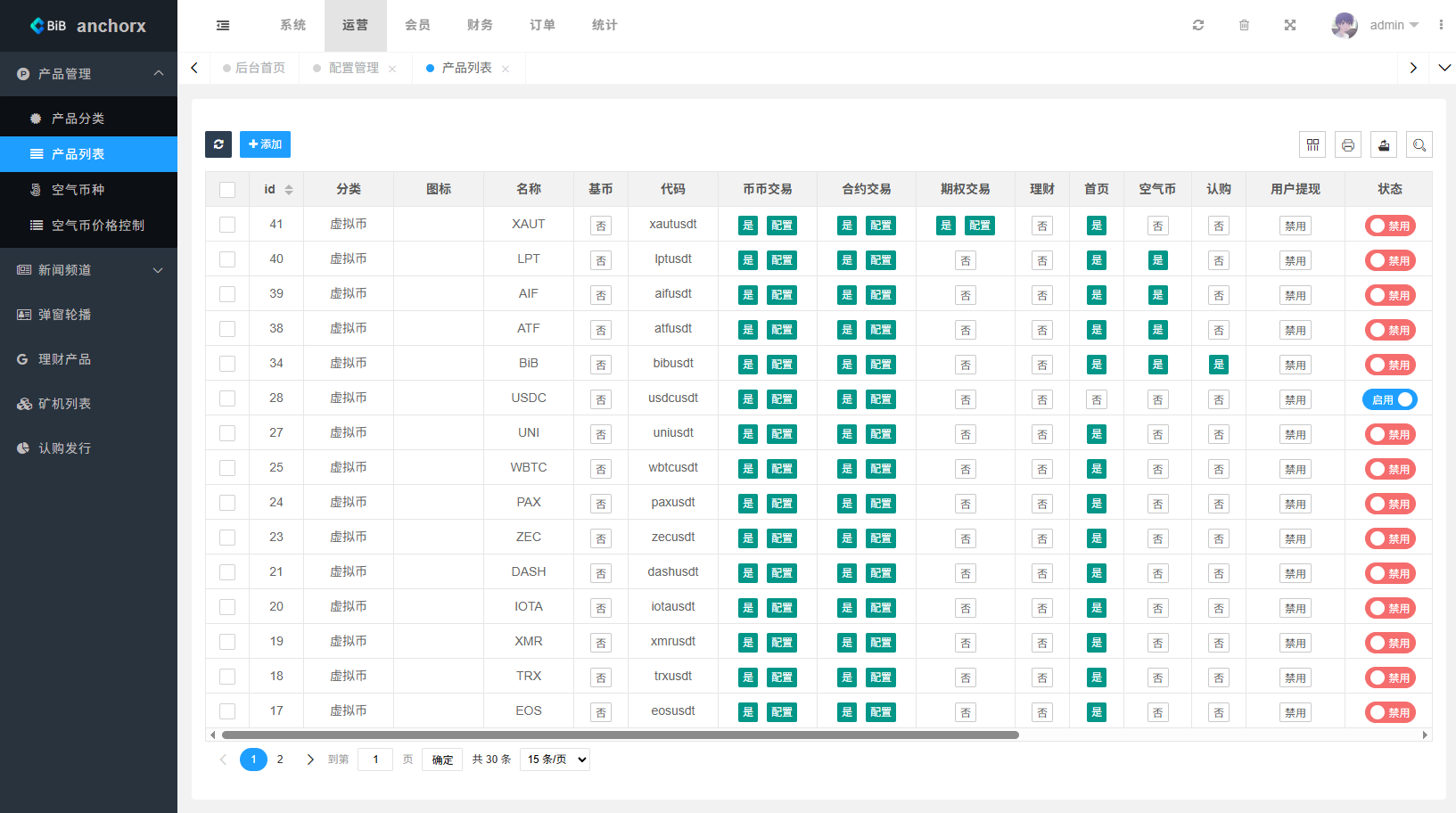Switch to the 配置管理 tab
The image size is (1456, 813).
353,68
